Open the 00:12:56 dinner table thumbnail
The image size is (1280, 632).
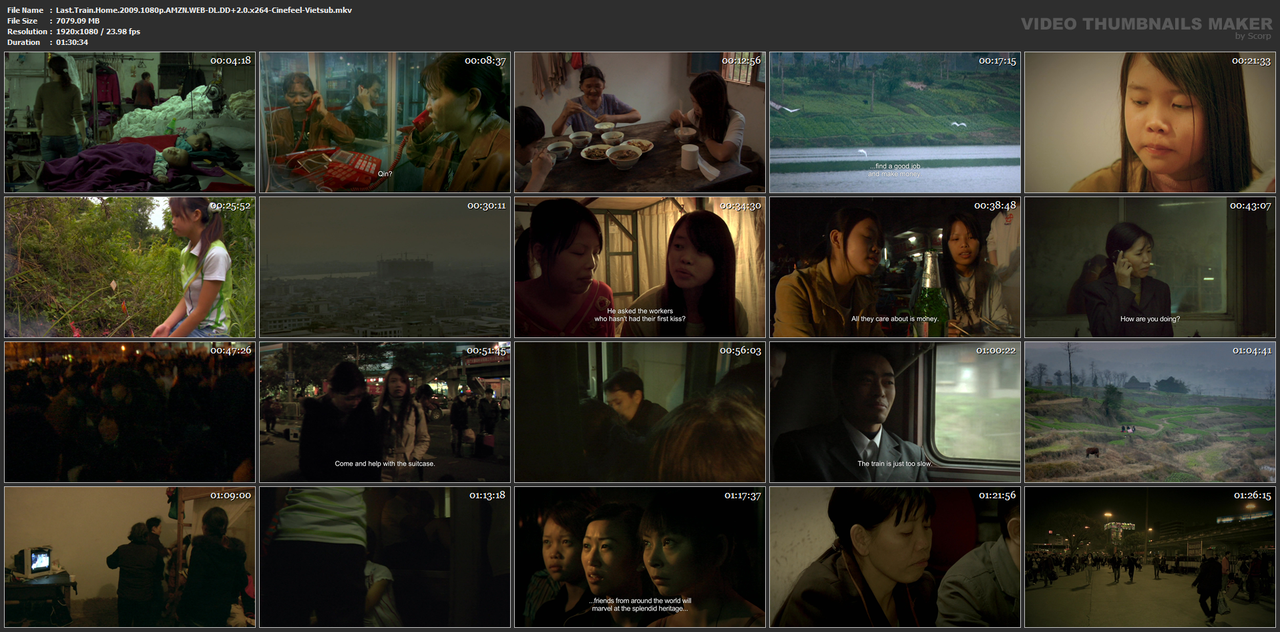click(x=640, y=122)
